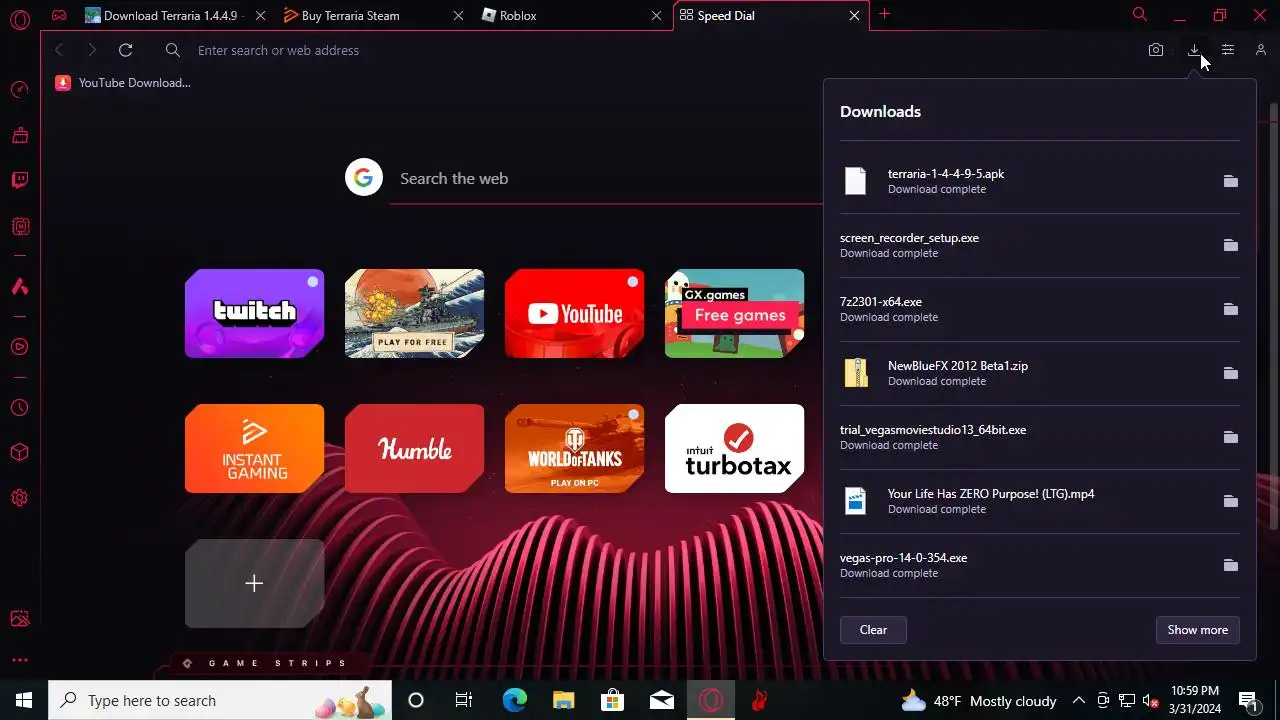Open the Aria AI icon in sidebar
Image resolution: width=1280 pixels, height=720 pixels.
19,287
